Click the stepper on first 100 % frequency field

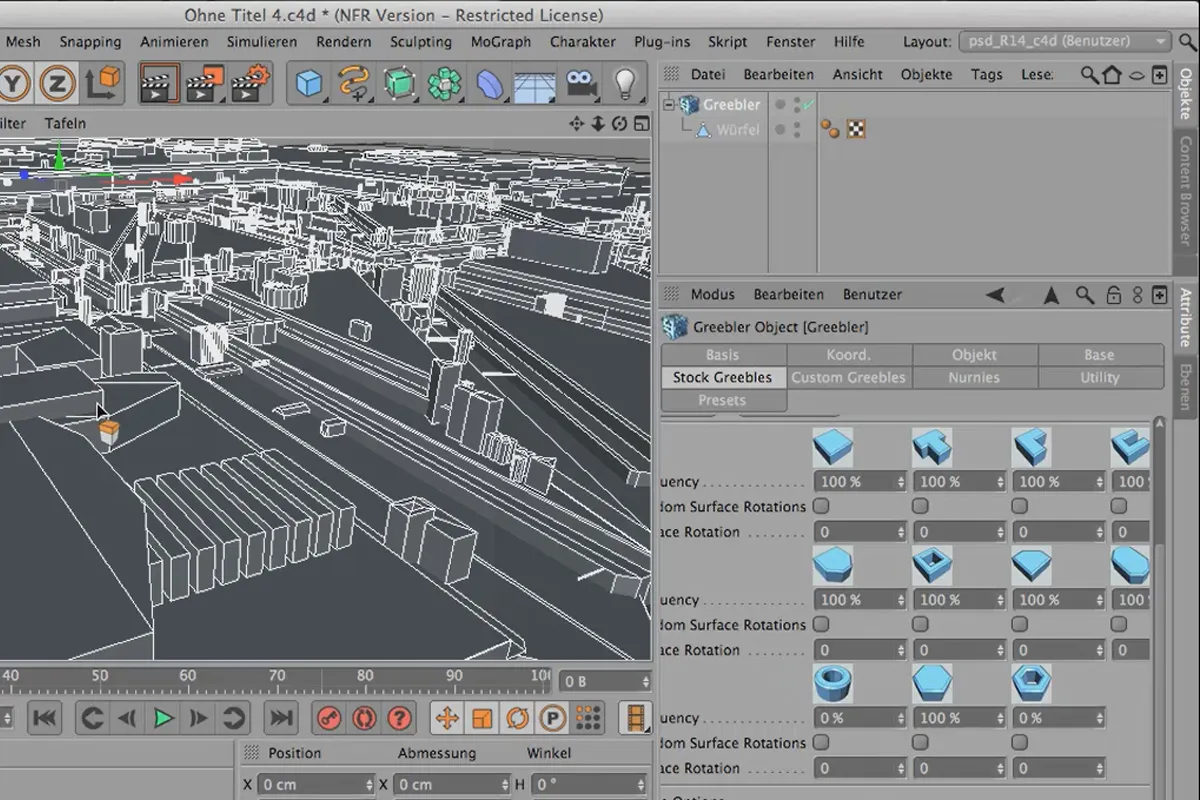point(900,482)
